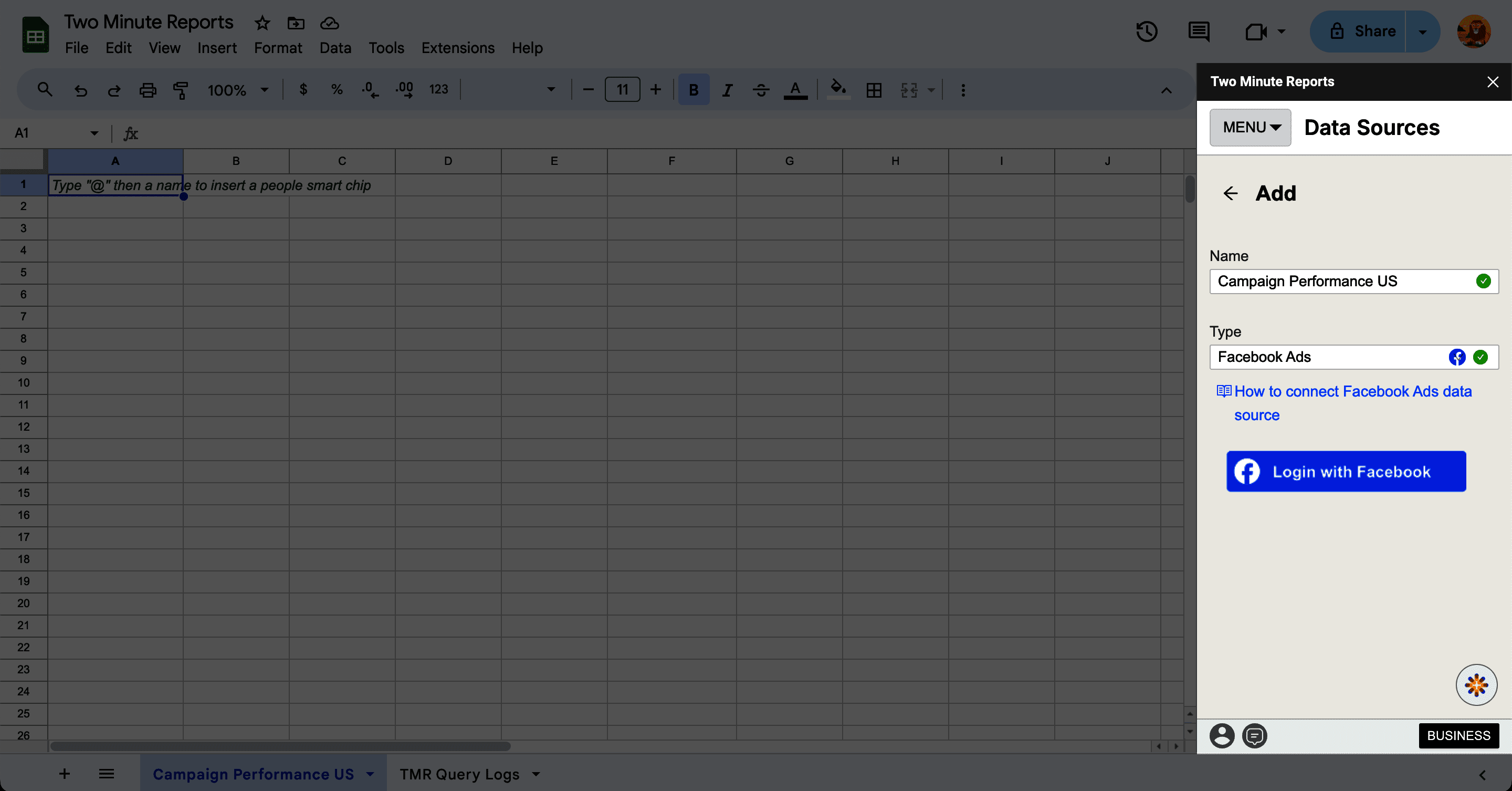The image size is (1512, 791).
Task: Click Login with Facebook button
Action: [x=1346, y=472]
